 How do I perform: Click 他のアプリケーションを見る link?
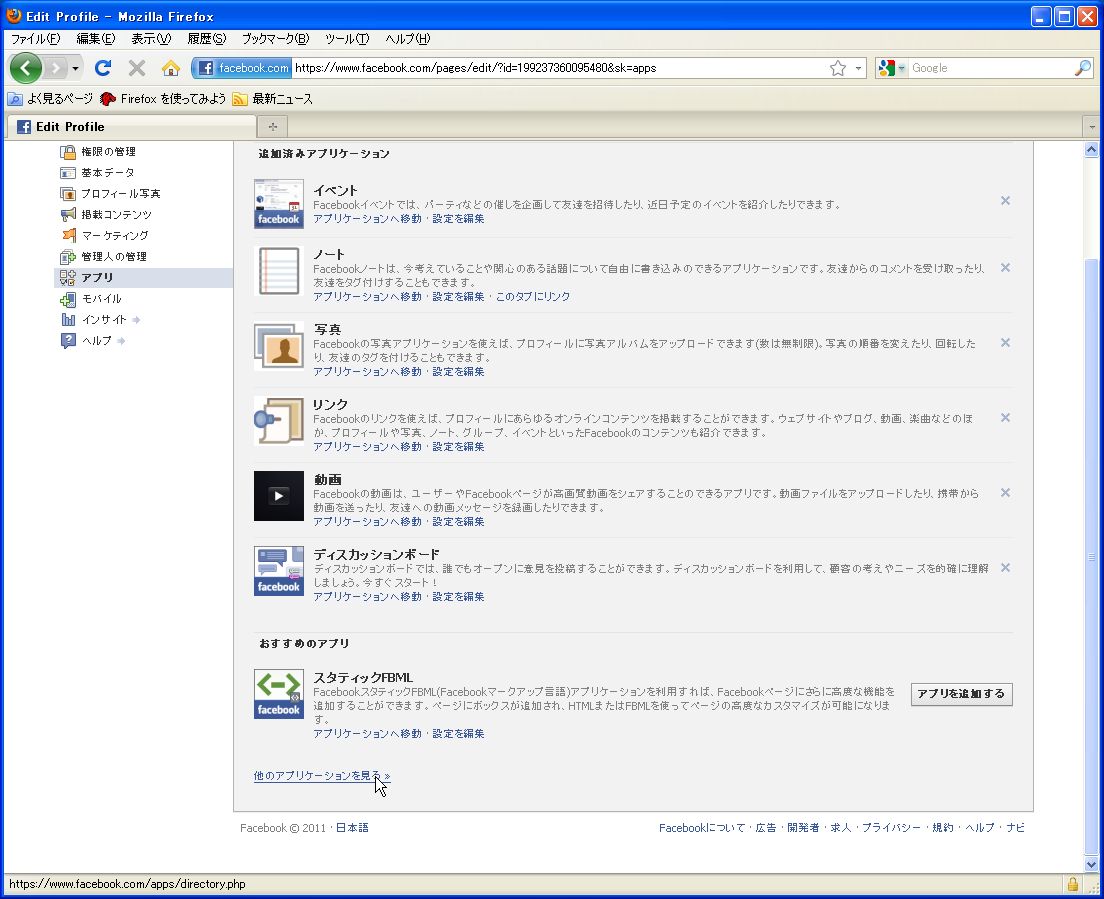(x=322, y=776)
